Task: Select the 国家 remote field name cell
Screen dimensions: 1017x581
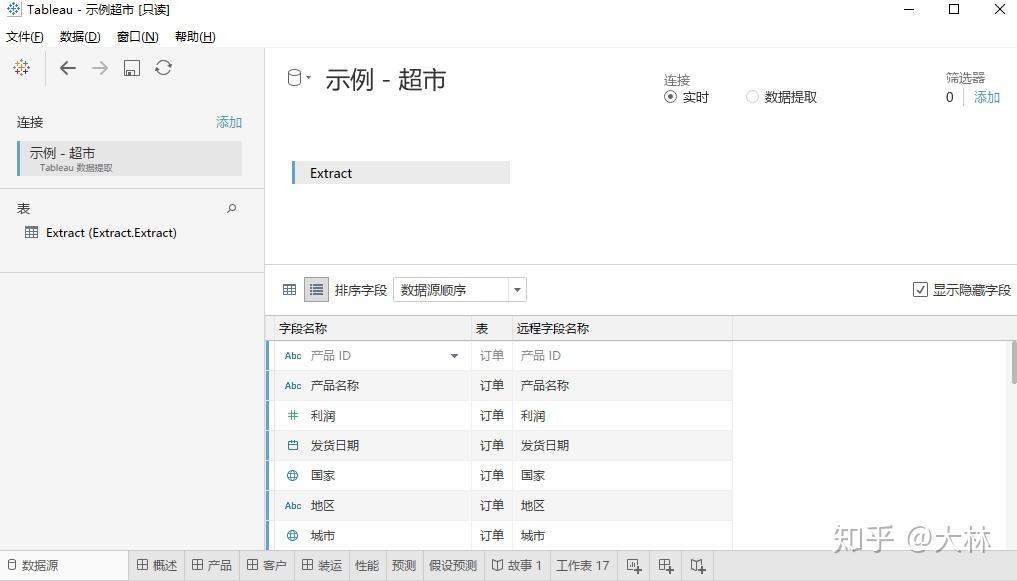Action: 623,475
